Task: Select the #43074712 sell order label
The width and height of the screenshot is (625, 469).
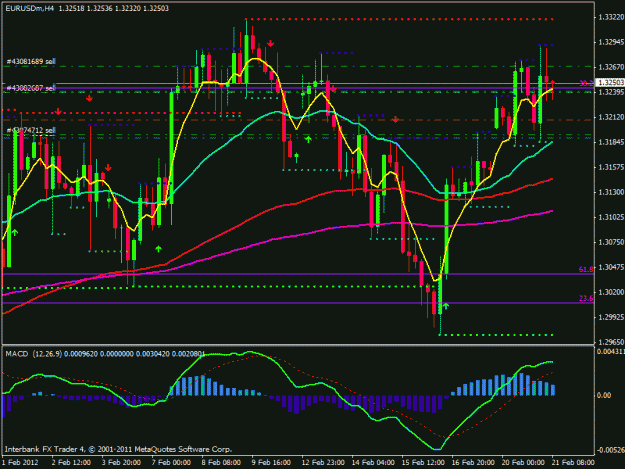Action: click(31, 130)
